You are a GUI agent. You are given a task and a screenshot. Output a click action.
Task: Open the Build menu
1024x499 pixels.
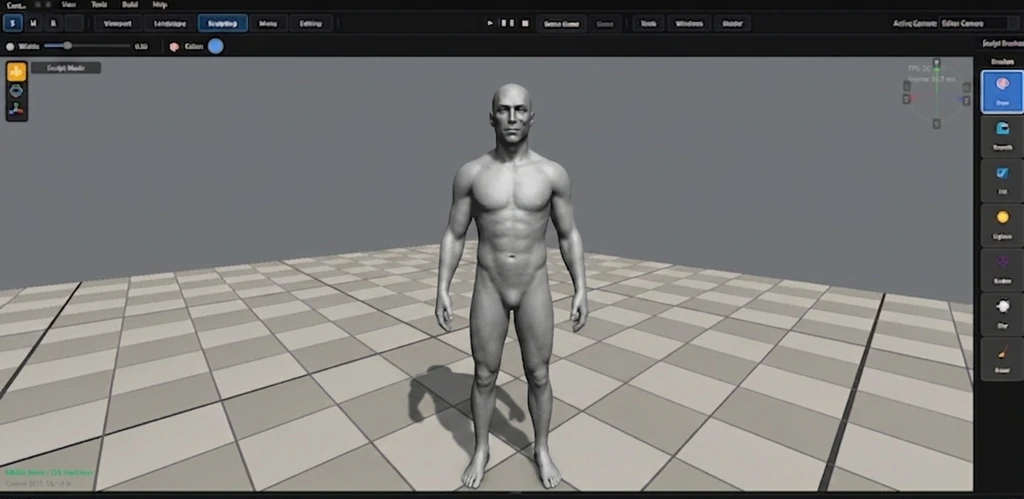(x=130, y=5)
